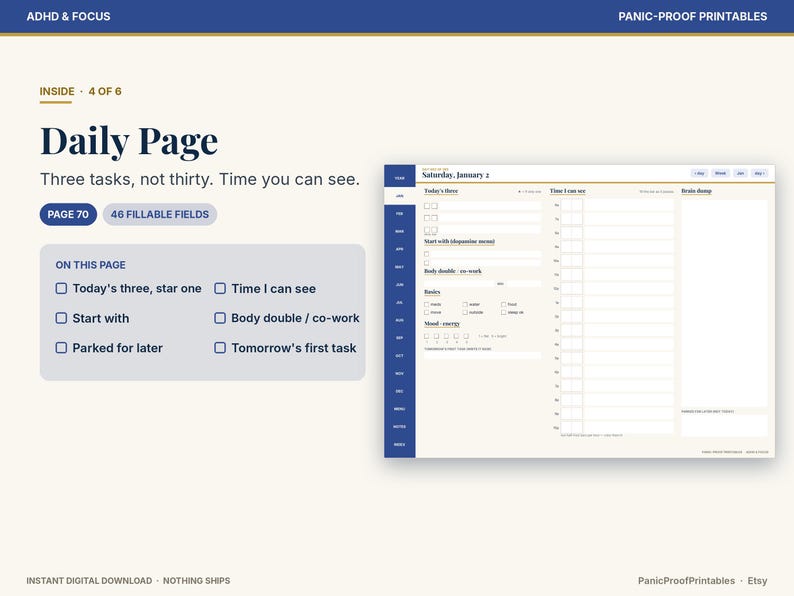Select the JAN month tab

[400, 196]
